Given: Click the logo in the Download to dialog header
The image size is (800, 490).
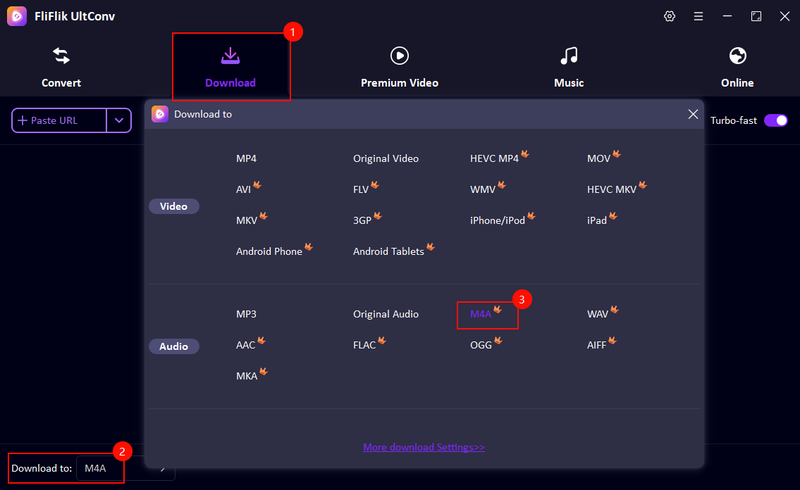Looking at the screenshot, I should pos(160,114).
